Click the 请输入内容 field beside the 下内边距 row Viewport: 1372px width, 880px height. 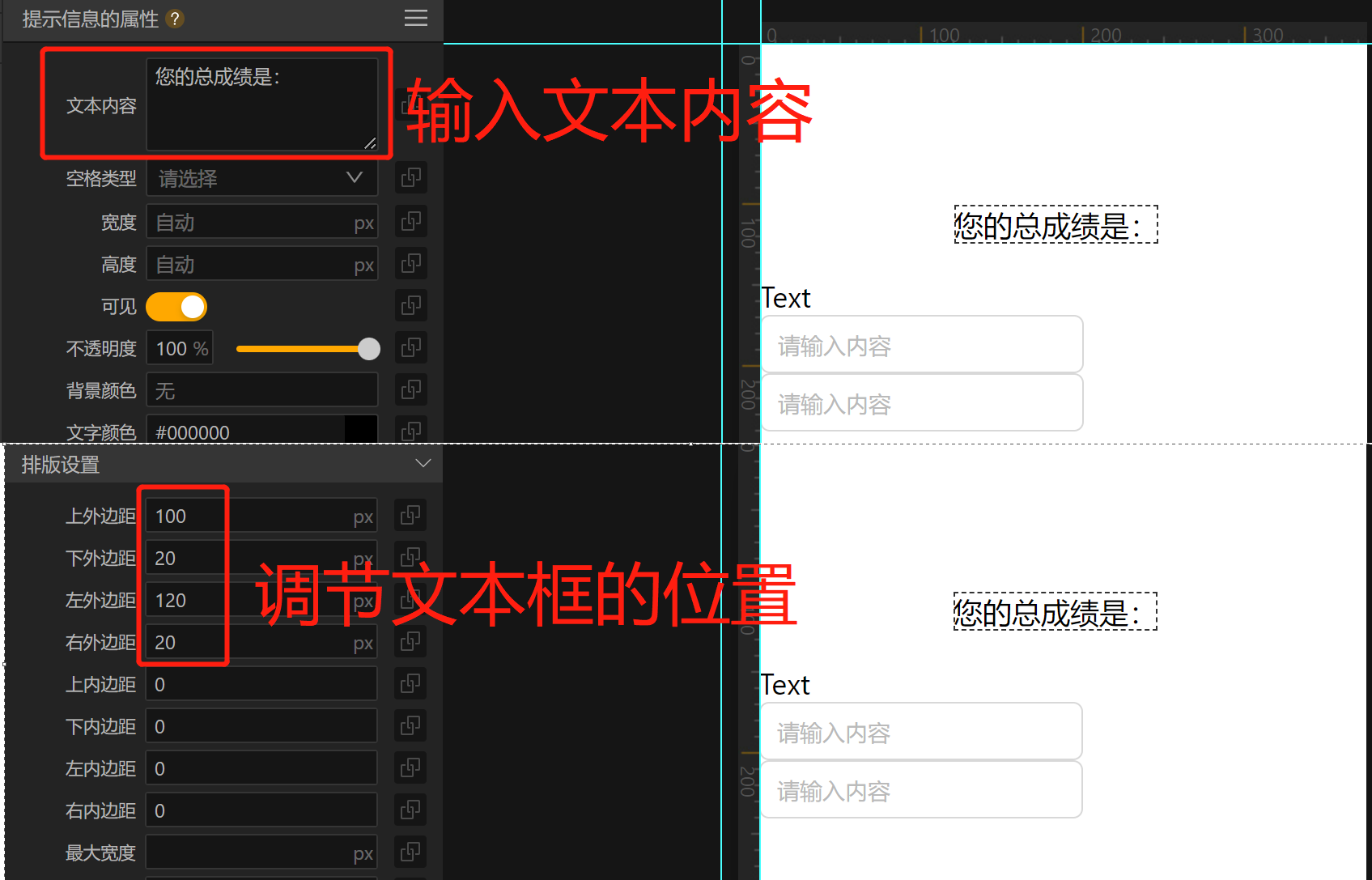[921, 732]
